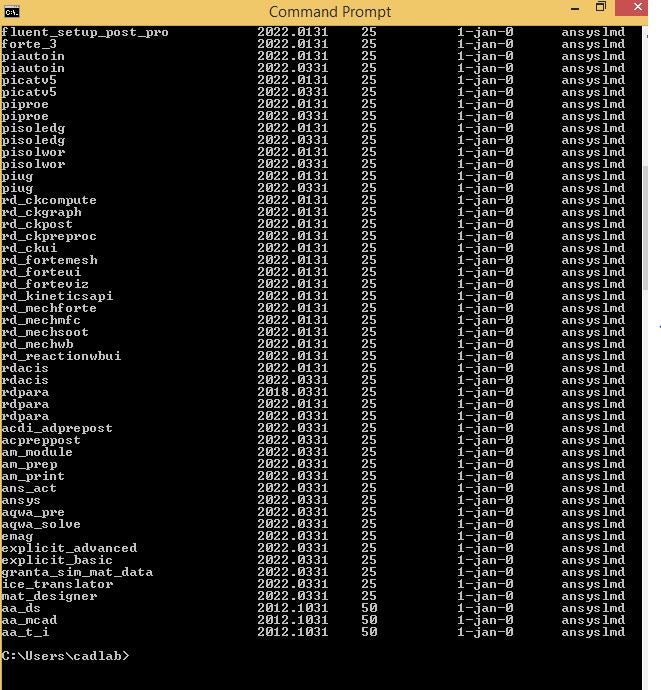Select the rd_ckpost feature name
This screenshot has height=690, width=661.
click(37, 224)
